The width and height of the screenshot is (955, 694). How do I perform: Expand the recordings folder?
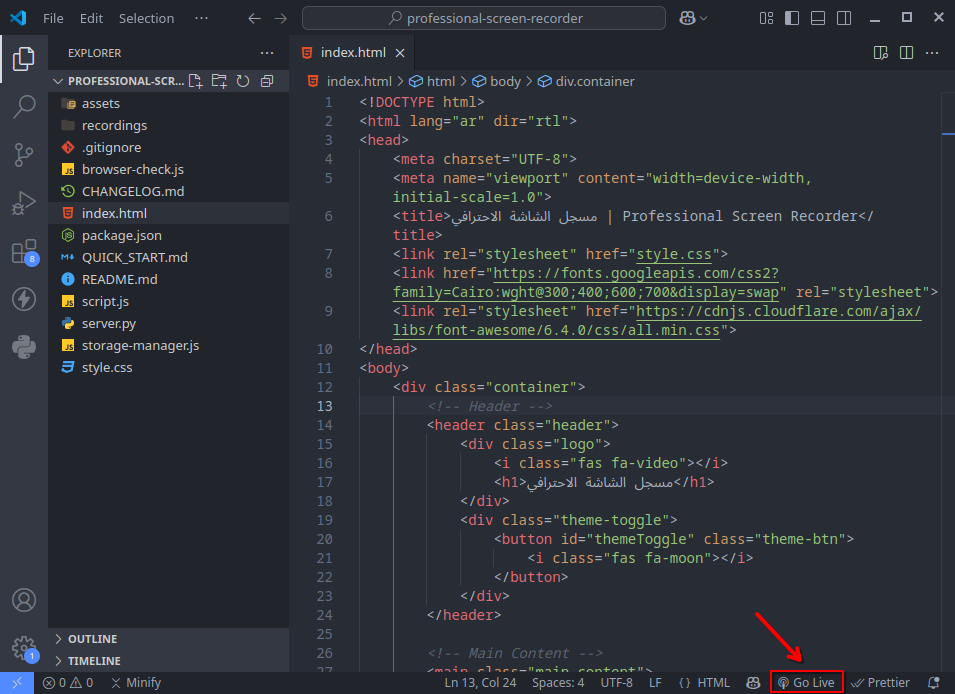pyautogui.click(x=168, y=126)
